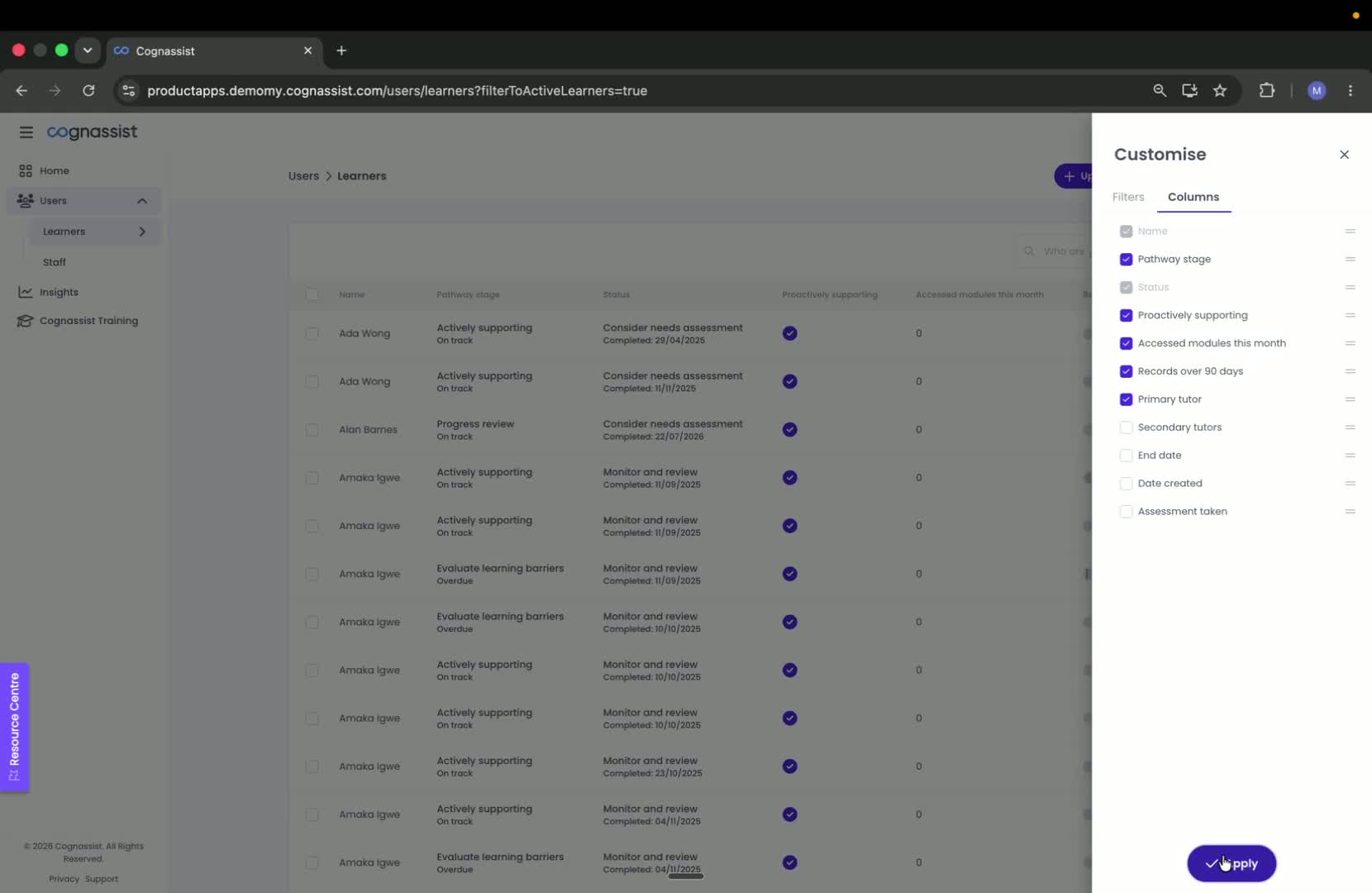Uncheck Accessed modules this month column
This screenshot has height=893, width=1372.
1126,344
